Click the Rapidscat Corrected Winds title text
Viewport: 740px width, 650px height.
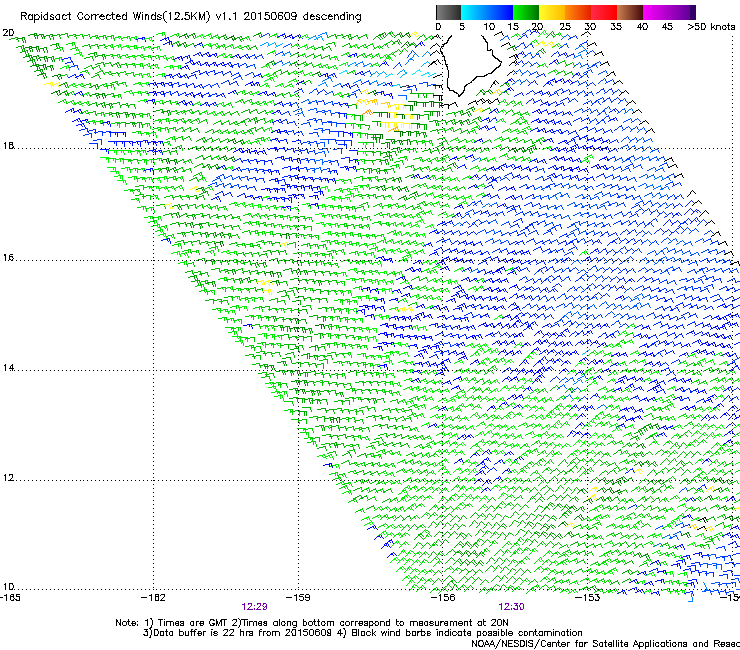point(191,16)
